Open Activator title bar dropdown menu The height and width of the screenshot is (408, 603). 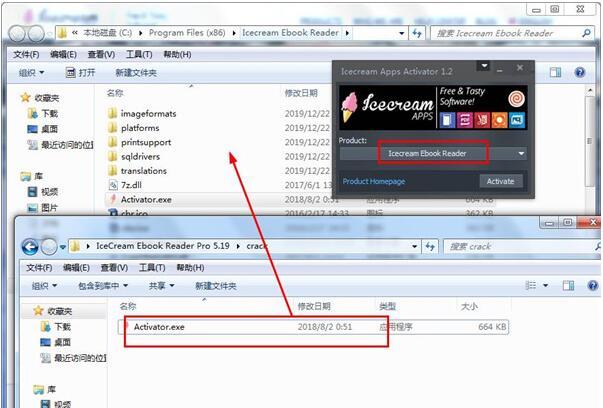tap(484, 66)
